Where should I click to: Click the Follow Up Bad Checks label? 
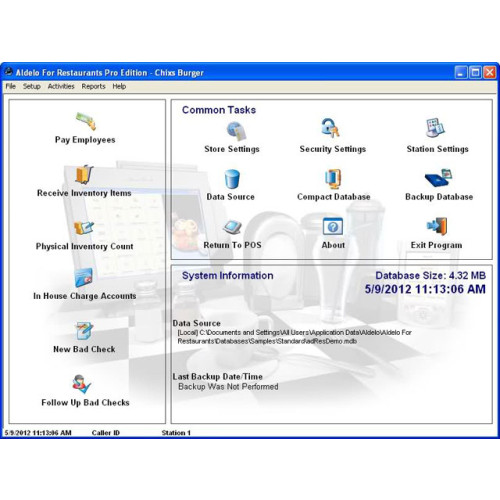[x=85, y=403]
